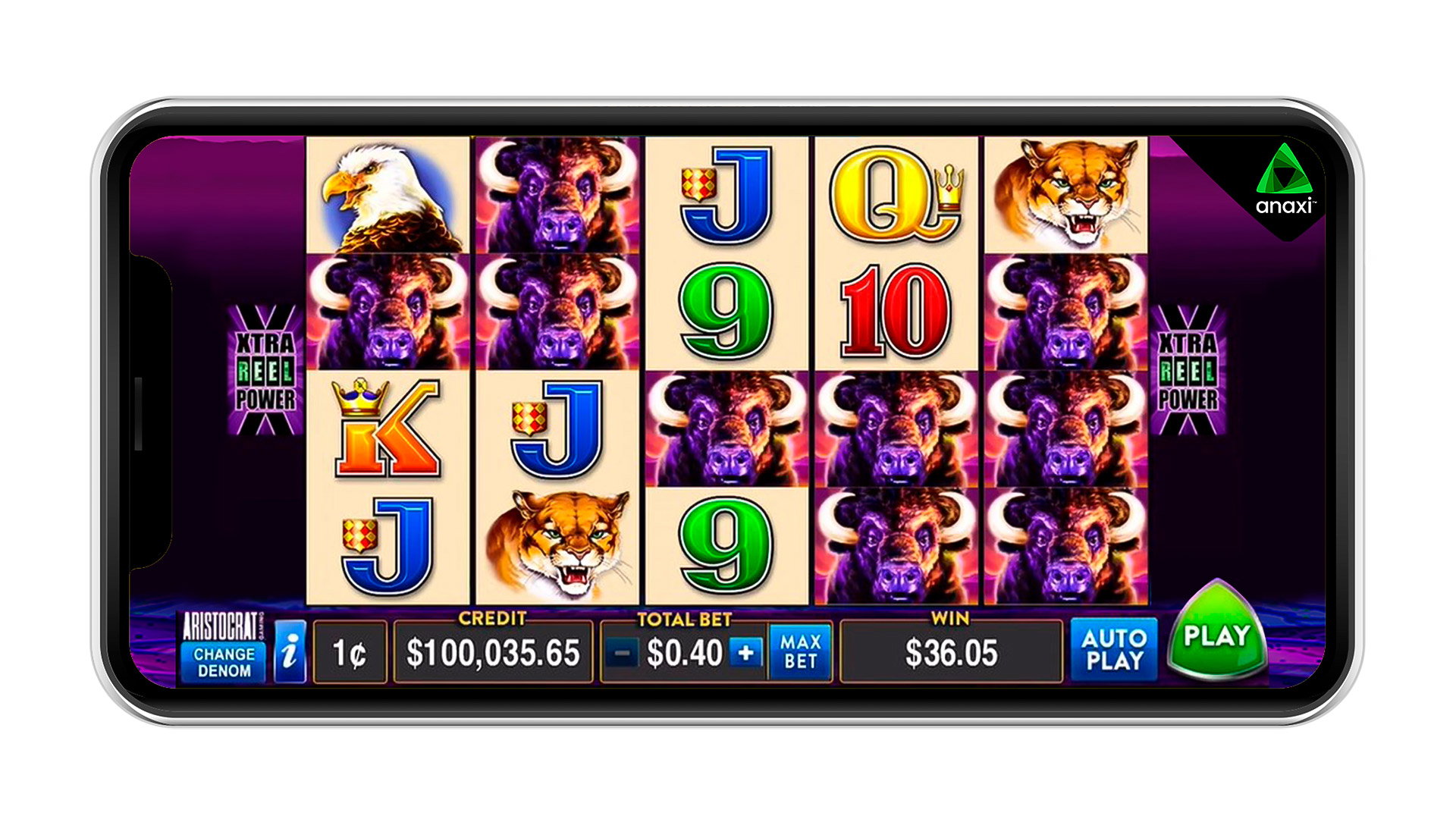Select the yellow Q symbol
The height and width of the screenshot is (819, 1456).
[895, 196]
